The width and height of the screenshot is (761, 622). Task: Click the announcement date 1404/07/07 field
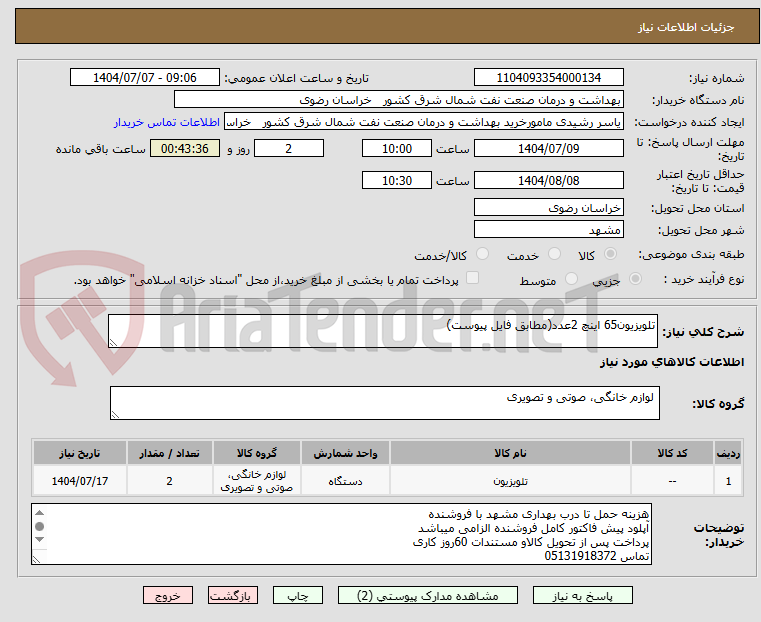click(145, 78)
